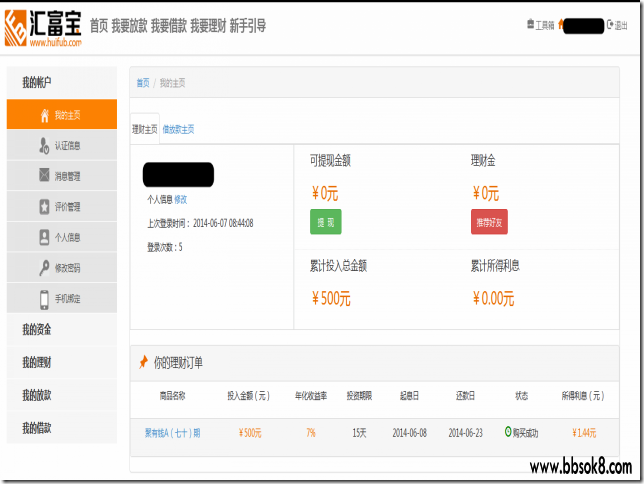Viewport: 644px width, 484px height.
Task: Click 首页 in the breadcrumb
Action: [143, 83]
